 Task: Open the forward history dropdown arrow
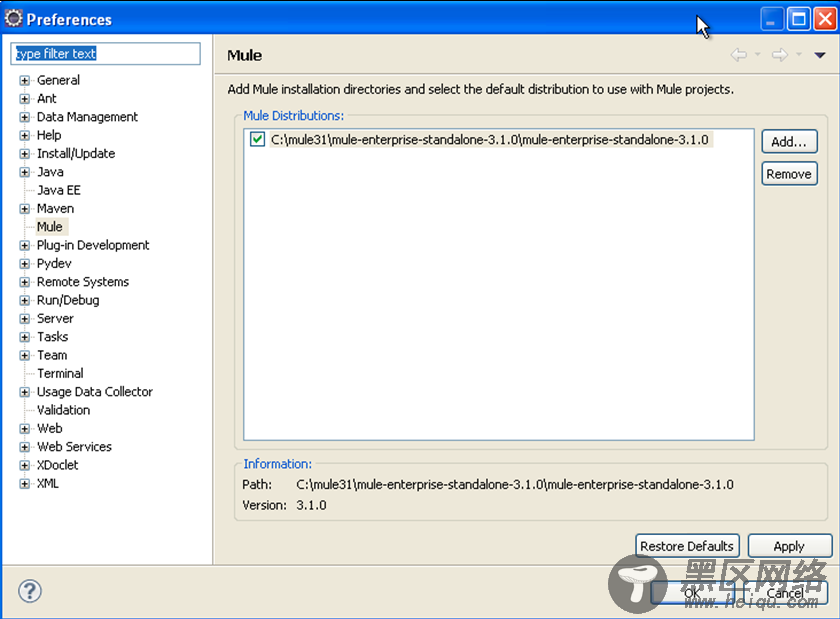tap(798, 54)
